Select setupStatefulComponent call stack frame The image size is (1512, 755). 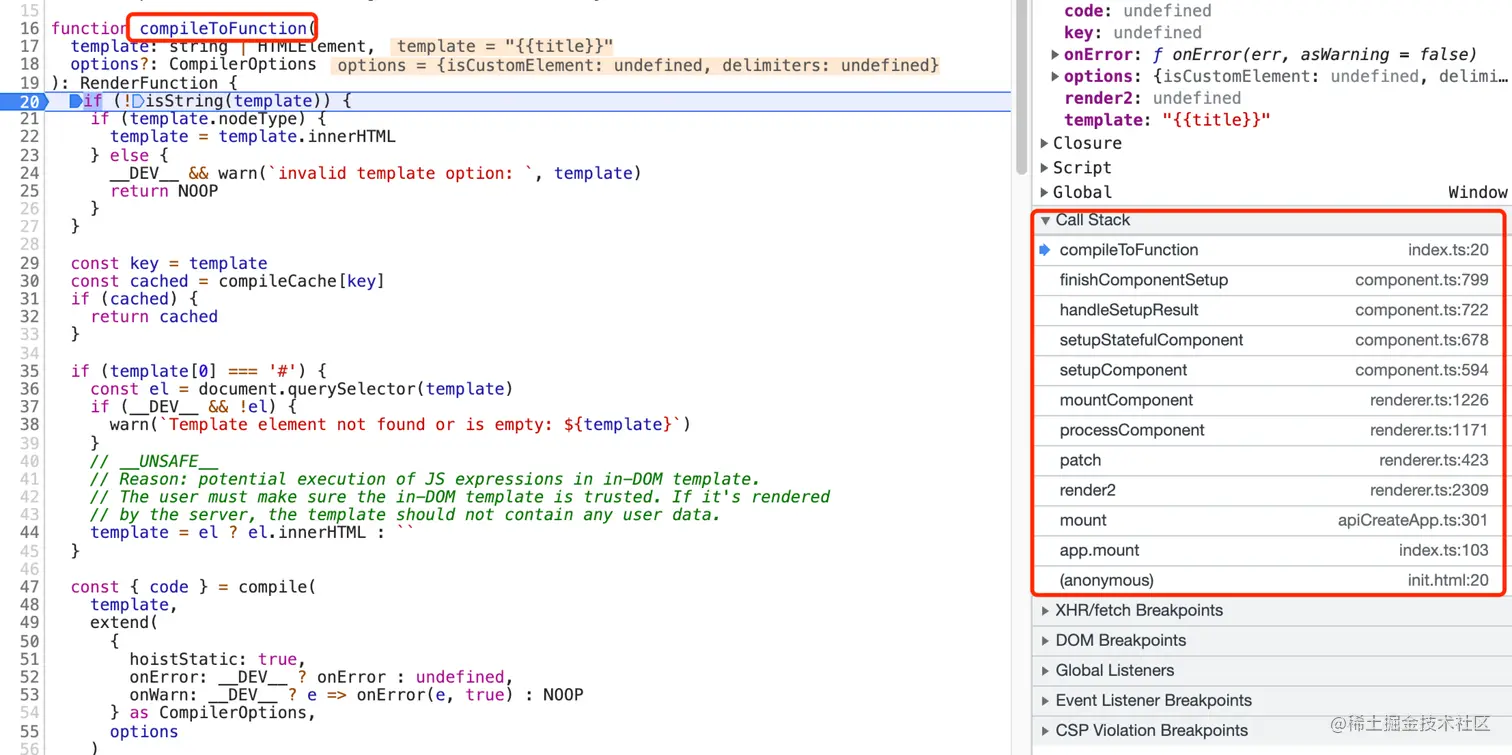pos(1269,340)
